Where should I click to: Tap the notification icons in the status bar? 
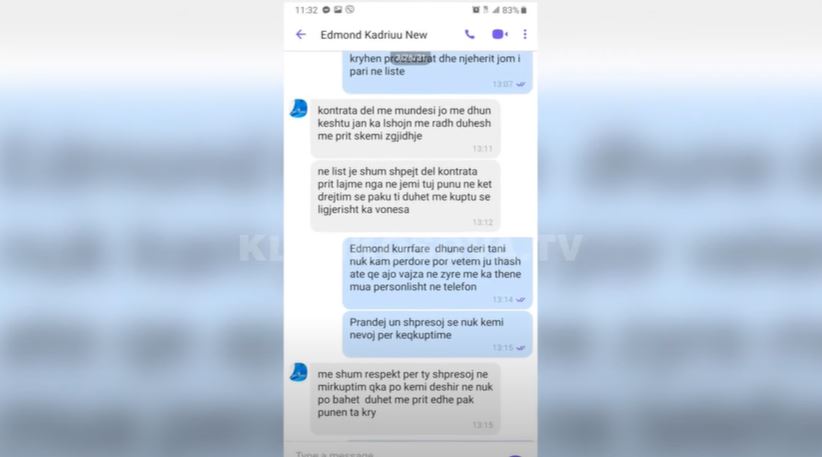[338, 10]
